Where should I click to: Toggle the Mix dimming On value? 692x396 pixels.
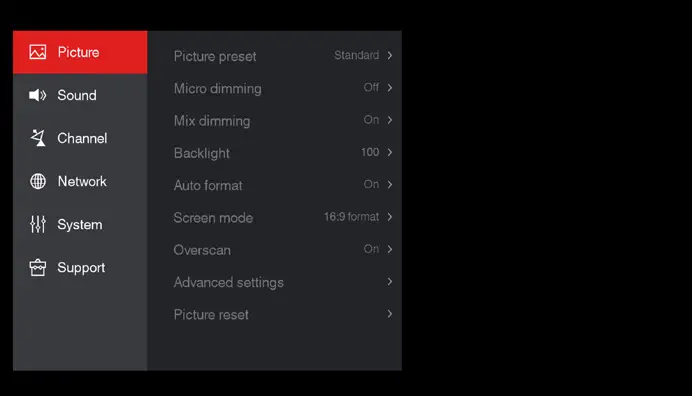[371, 120]
